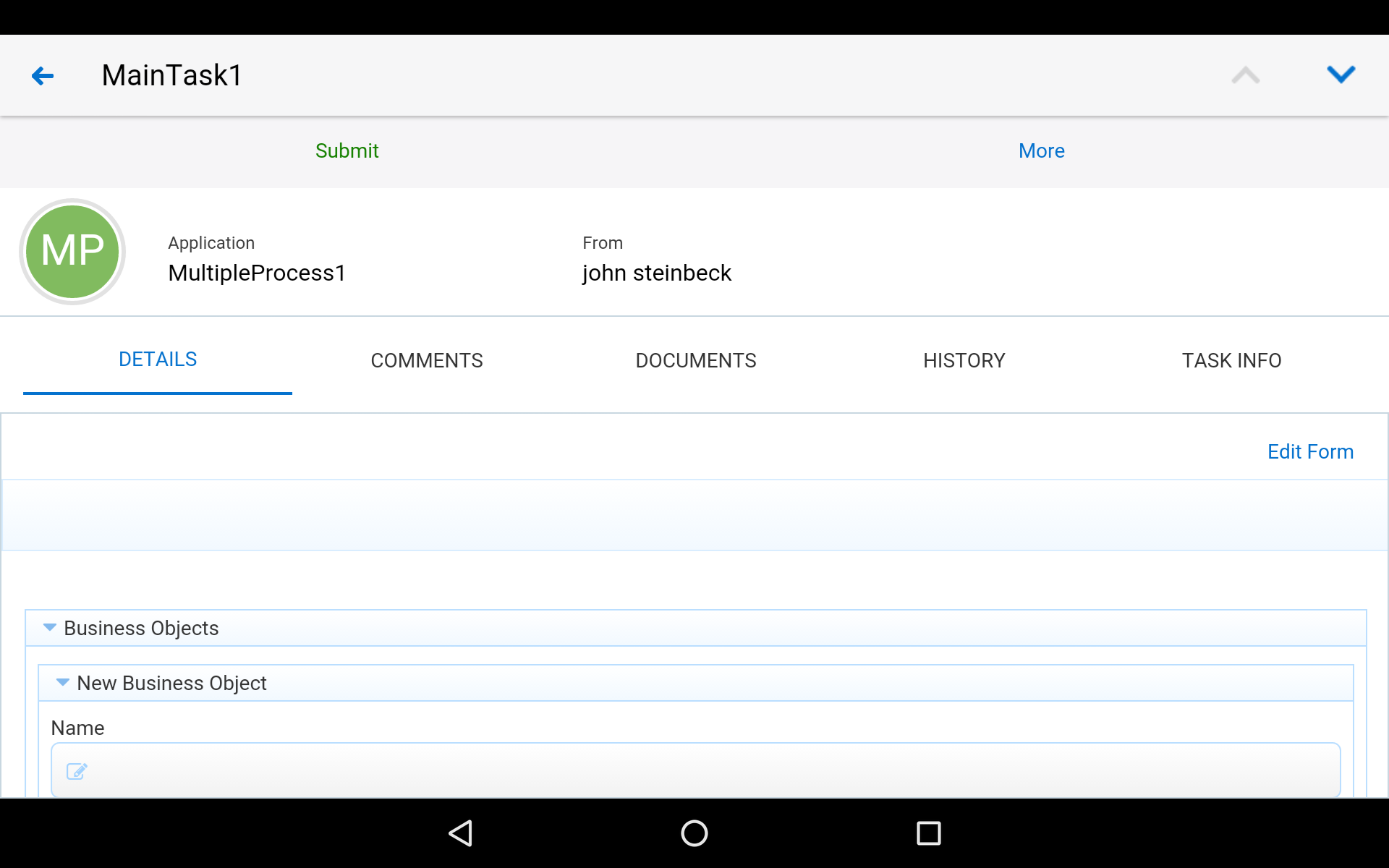This screenshot has height=868, width=1389.
Task: Tap the MultipleProcess1 application name
Action: (x=257, y=273)
